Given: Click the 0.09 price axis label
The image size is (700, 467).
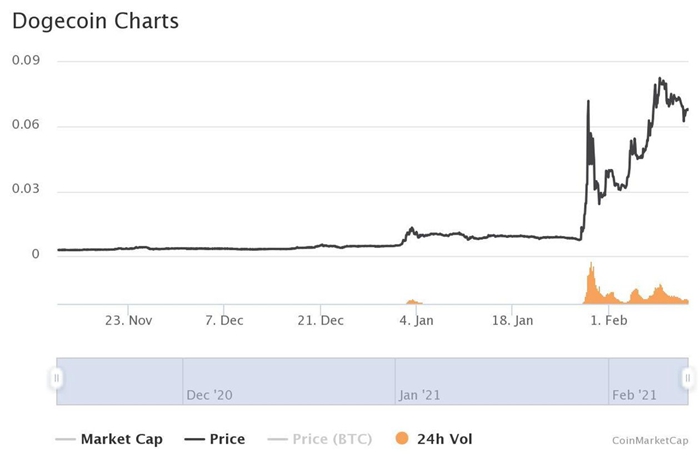Looking at the screenshot, I should (x=25, y=61).
